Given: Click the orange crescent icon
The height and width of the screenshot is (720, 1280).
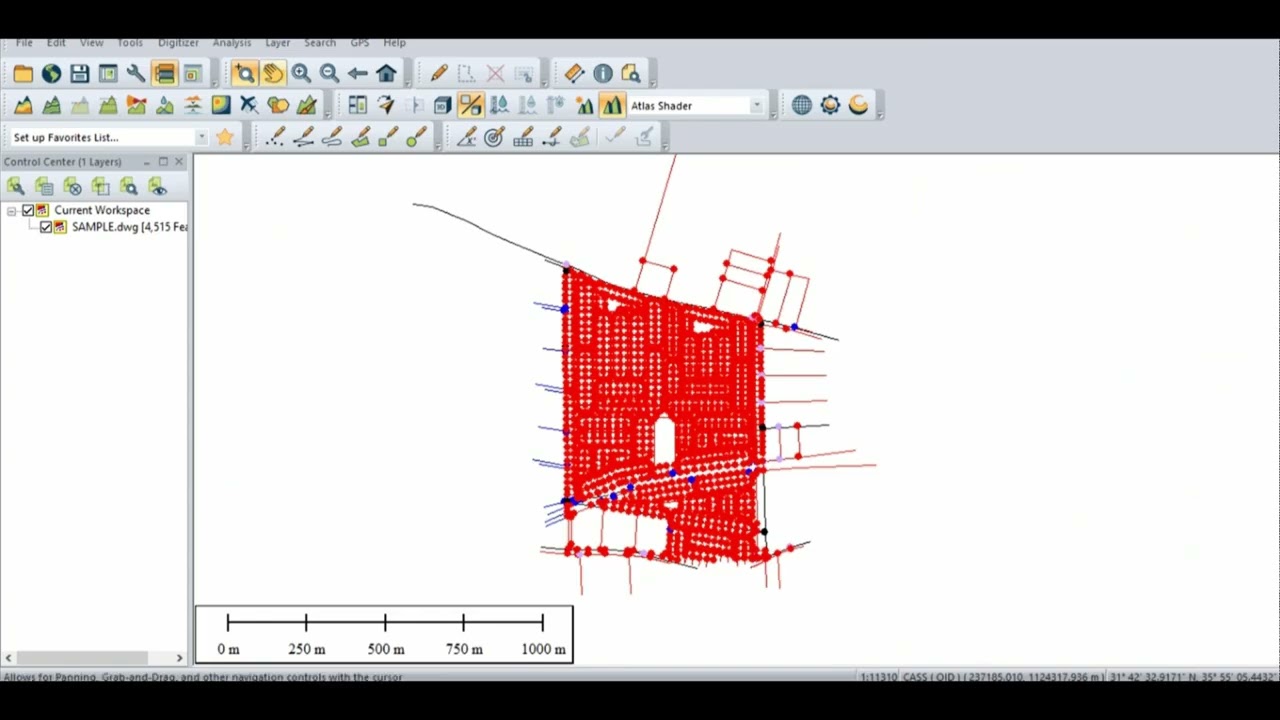Looking at the screenshot, I should [858, 105].
